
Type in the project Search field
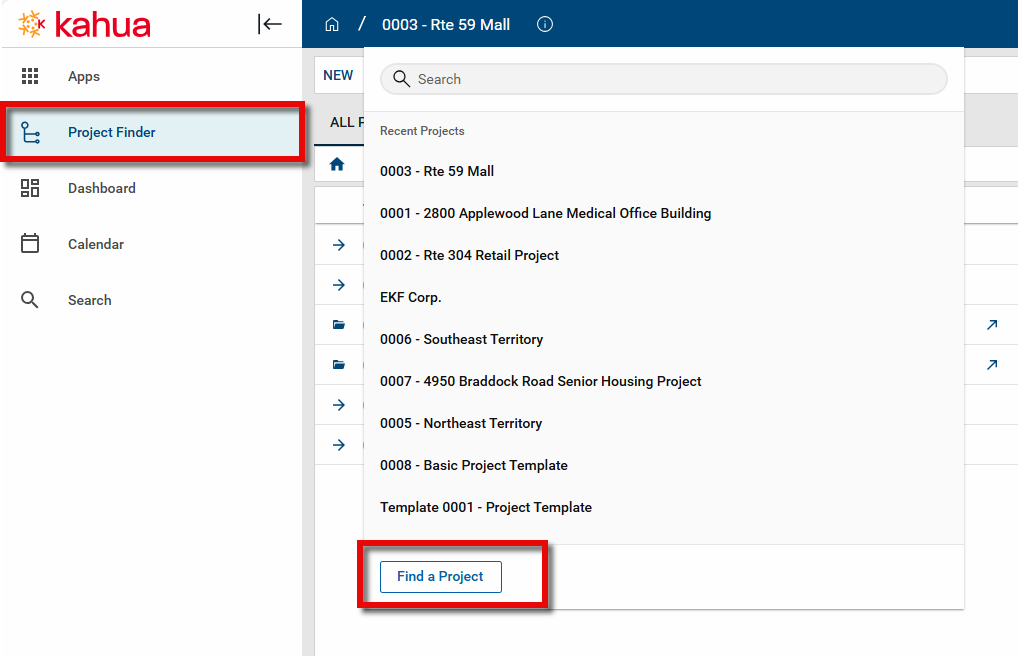coord(670,79)
